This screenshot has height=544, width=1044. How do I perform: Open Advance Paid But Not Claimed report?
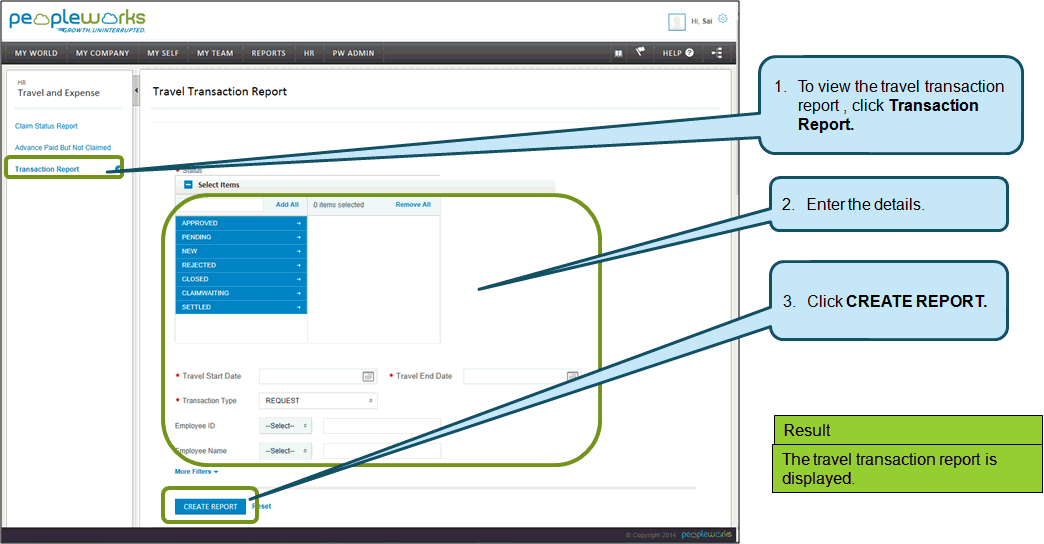pos(63,148)
